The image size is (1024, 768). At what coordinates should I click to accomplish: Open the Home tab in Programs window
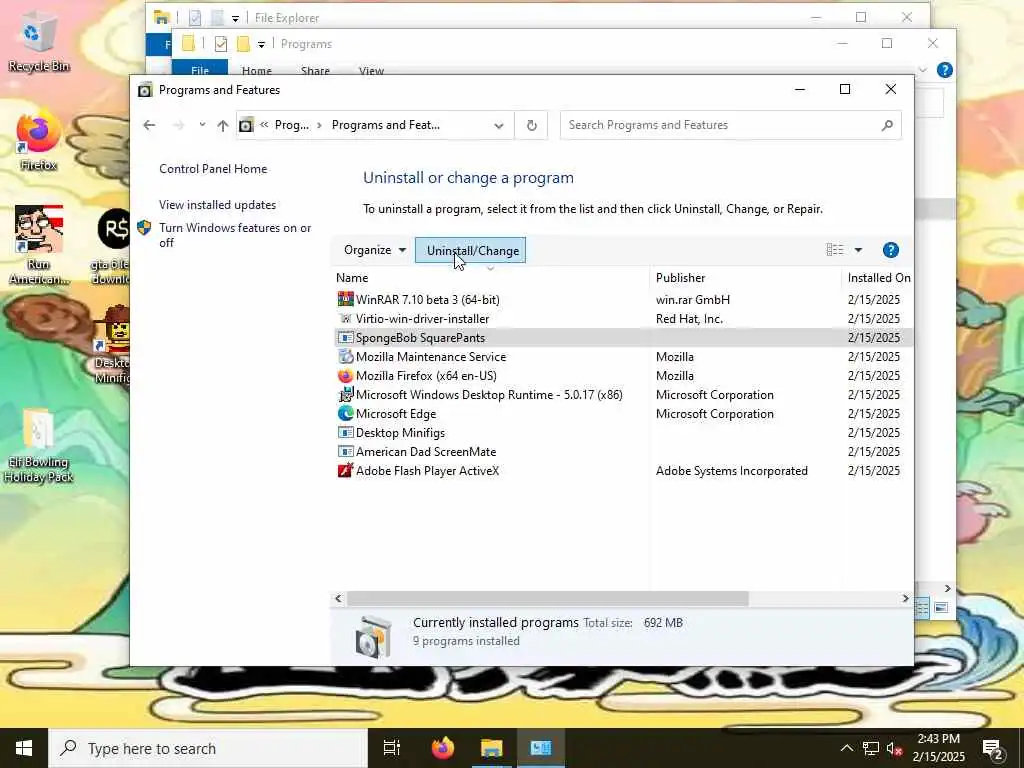257,69
